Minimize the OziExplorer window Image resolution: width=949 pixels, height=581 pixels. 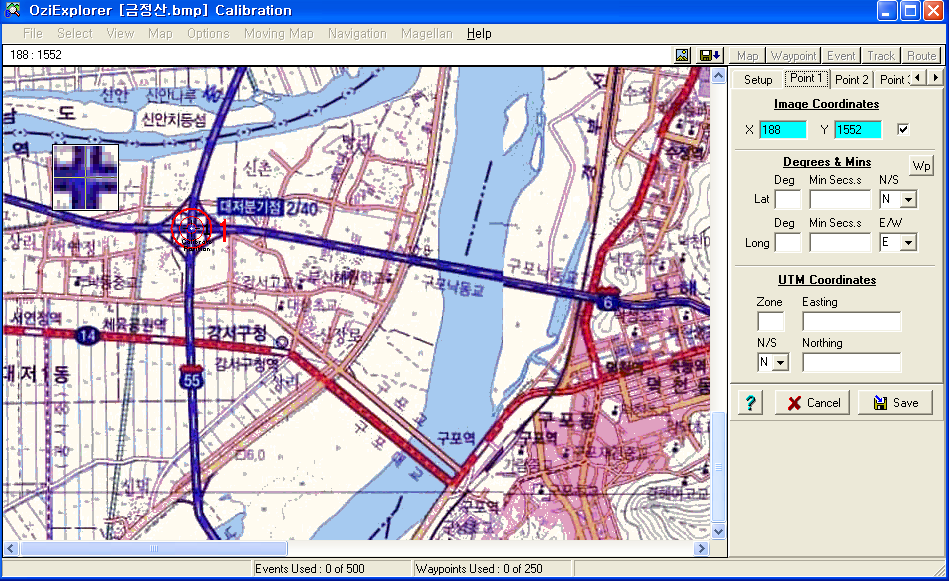887,11
